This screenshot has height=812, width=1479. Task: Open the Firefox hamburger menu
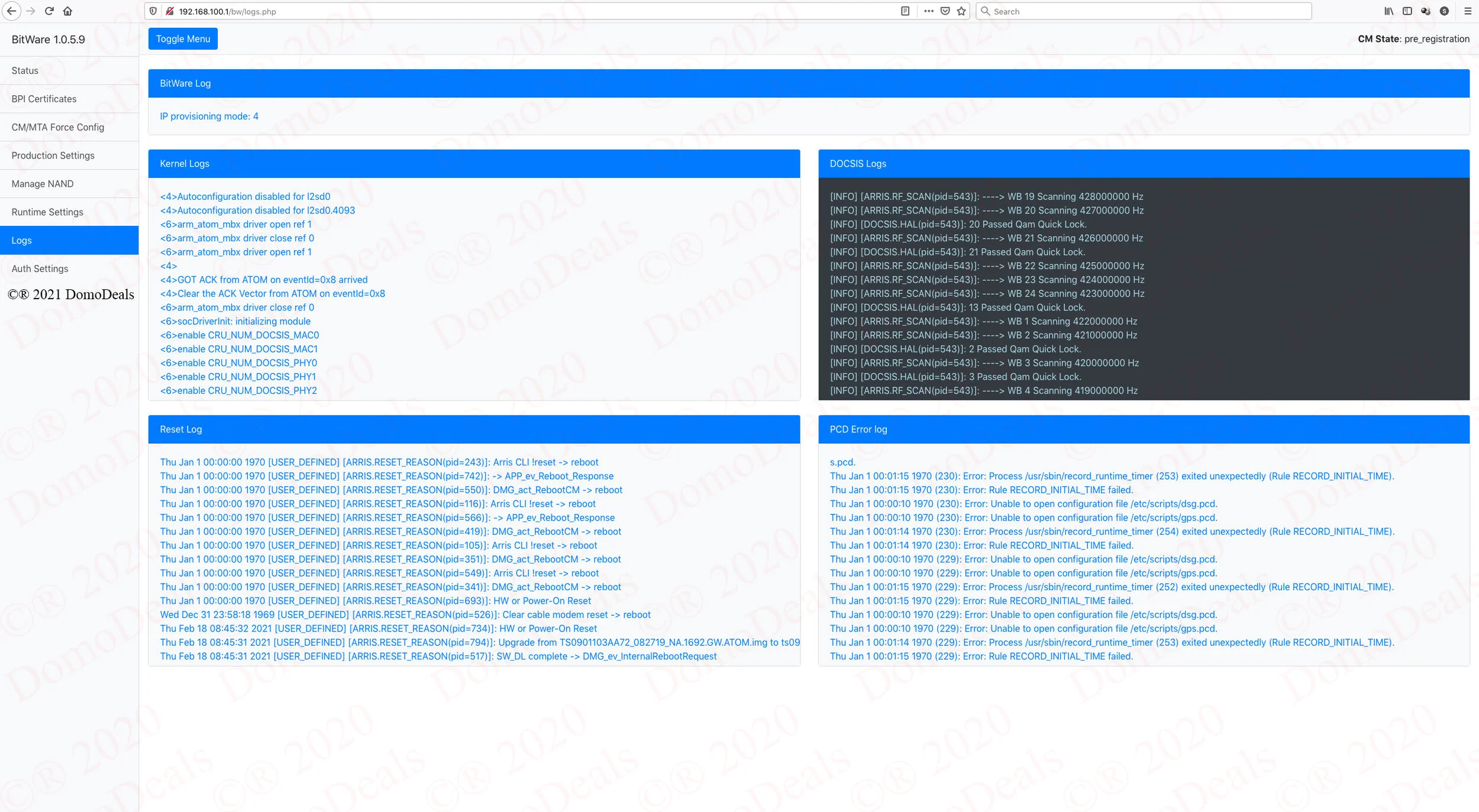(1468, 11)
